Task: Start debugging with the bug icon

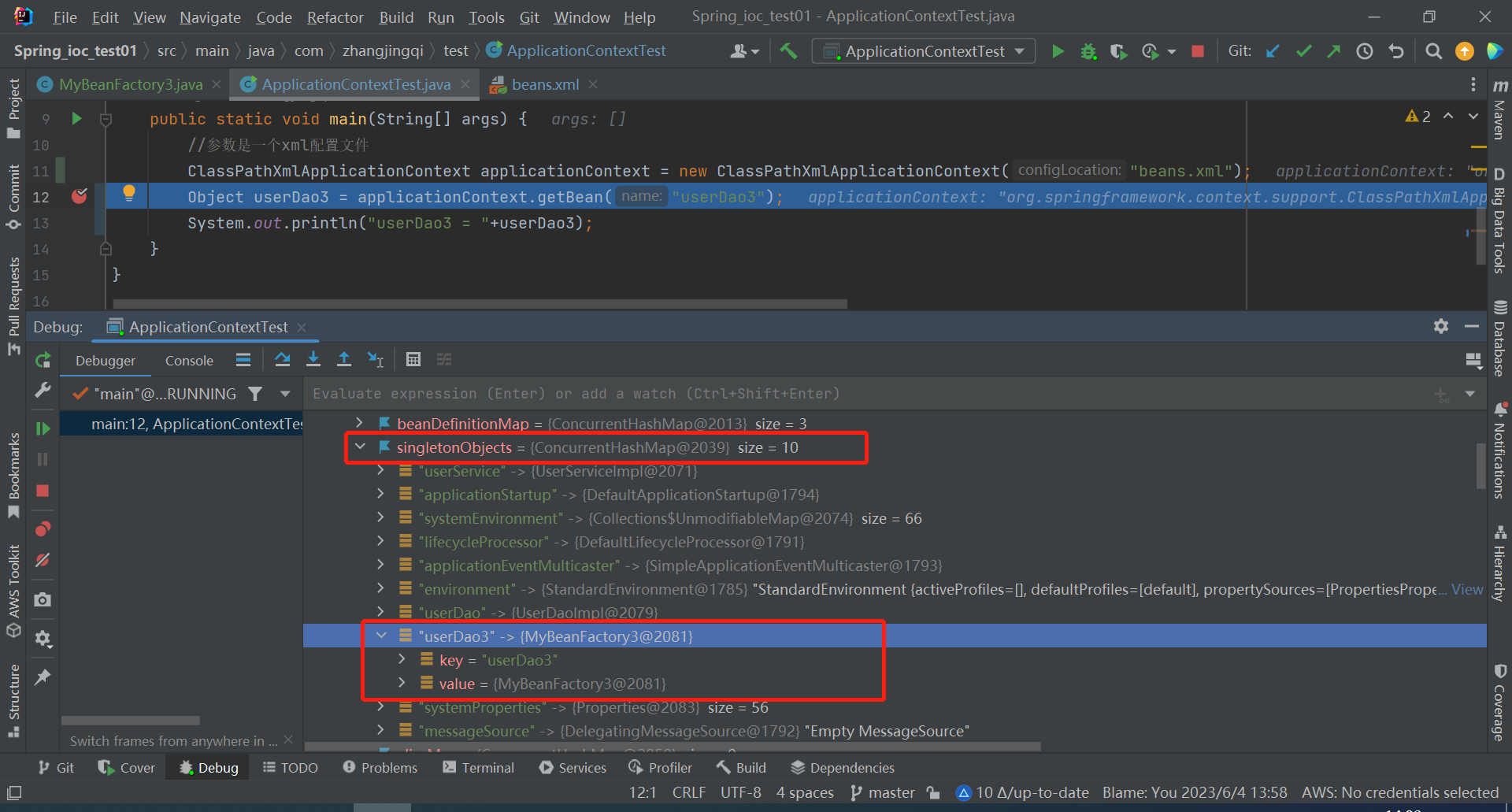Action: (1088, 51)
